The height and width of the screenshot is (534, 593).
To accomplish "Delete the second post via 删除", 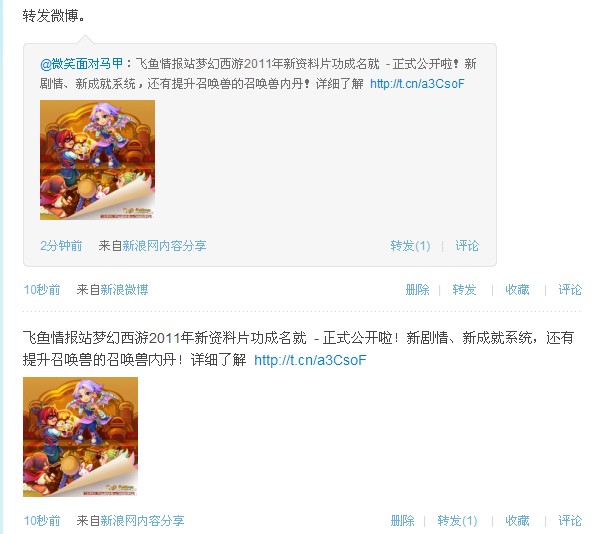I will pos(402,521).
